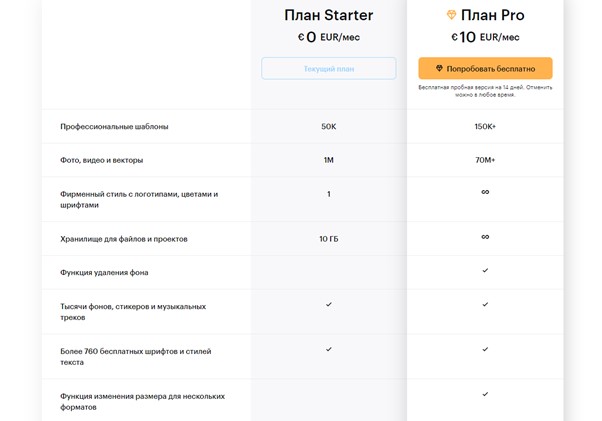Start free trial with Попробовать бесплатно button
602x421 pixels.
coord(485,68)
